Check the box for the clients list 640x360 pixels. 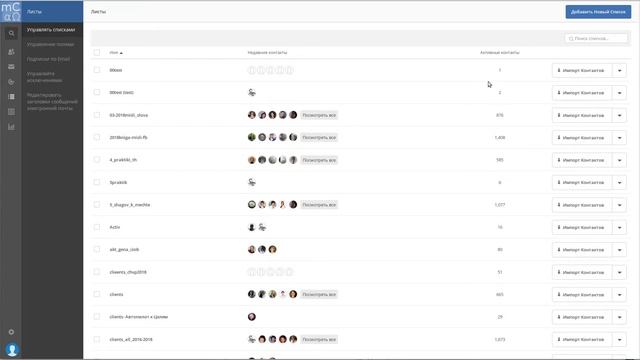pyautogui.click(x=97, y=294)
